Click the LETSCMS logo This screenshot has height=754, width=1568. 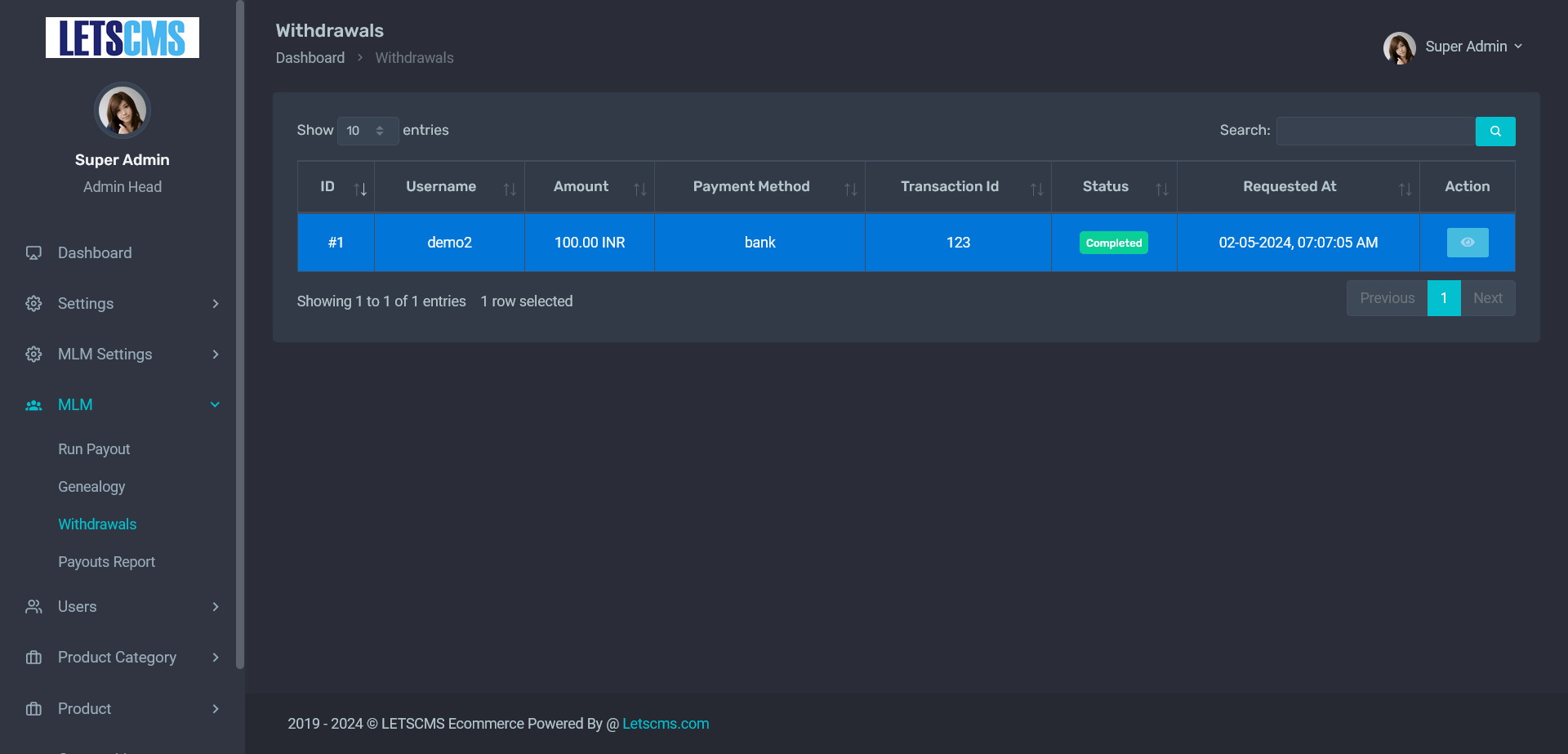[x=122, y=38]
